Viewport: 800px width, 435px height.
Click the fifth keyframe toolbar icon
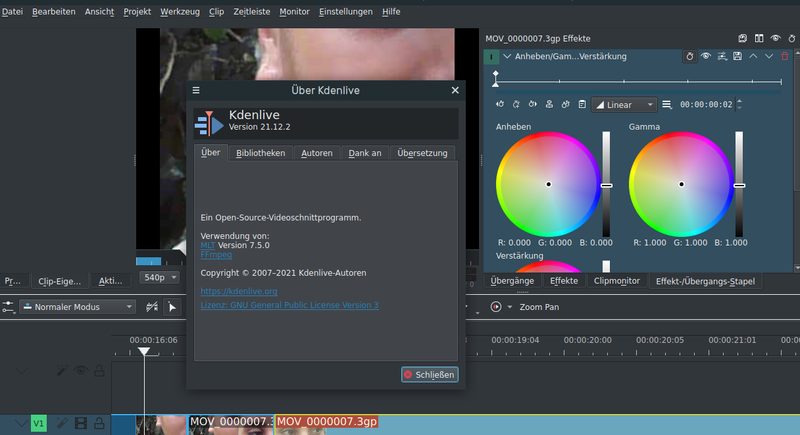point(565,104)
